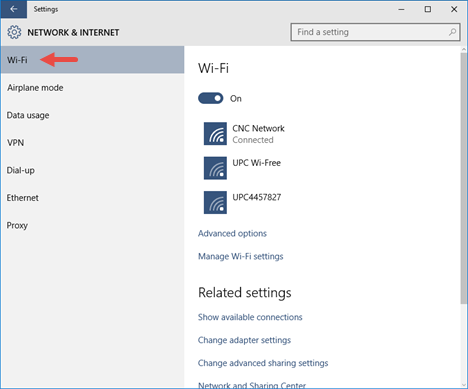Screen dimensions: 468x389
Task: Select the CNC Network Wi-Fi icon
Action: pos(215,134)
